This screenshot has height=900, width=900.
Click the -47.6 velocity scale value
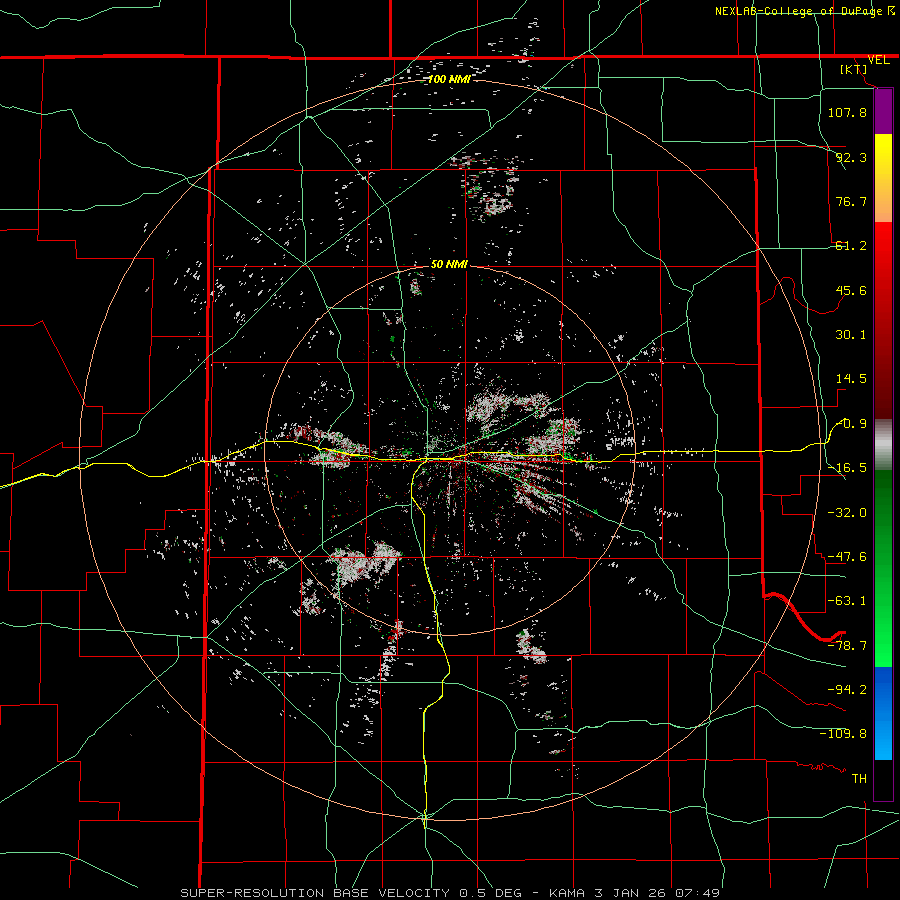[847, 557]
